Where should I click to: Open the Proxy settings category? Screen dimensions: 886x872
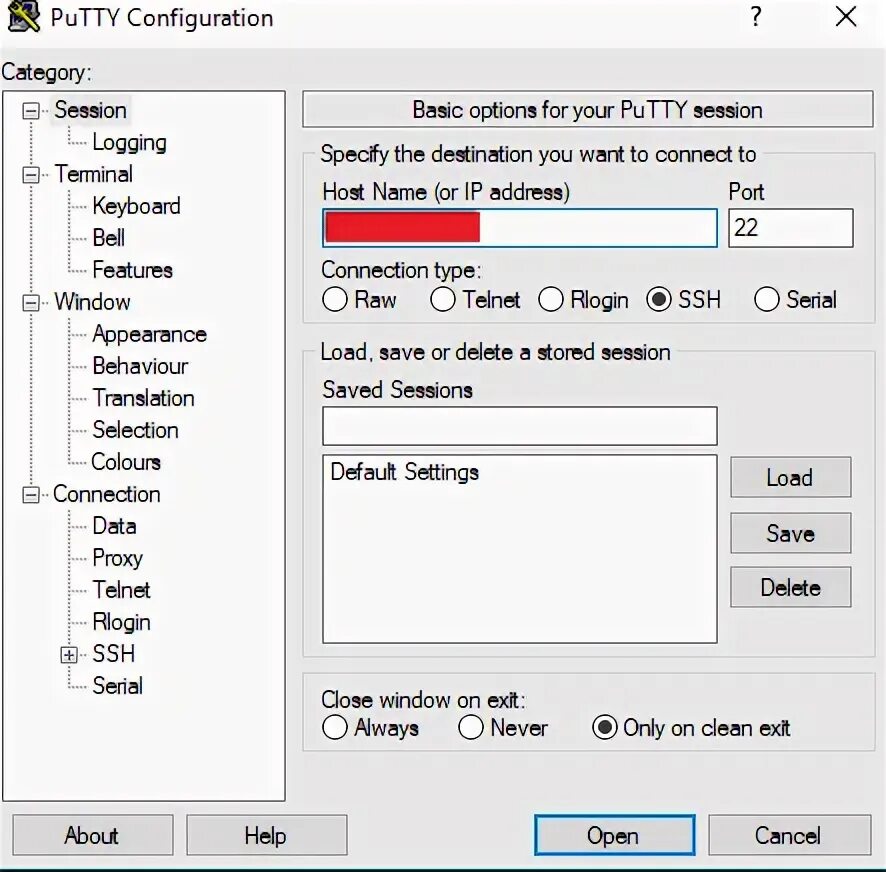pos(118,558)
